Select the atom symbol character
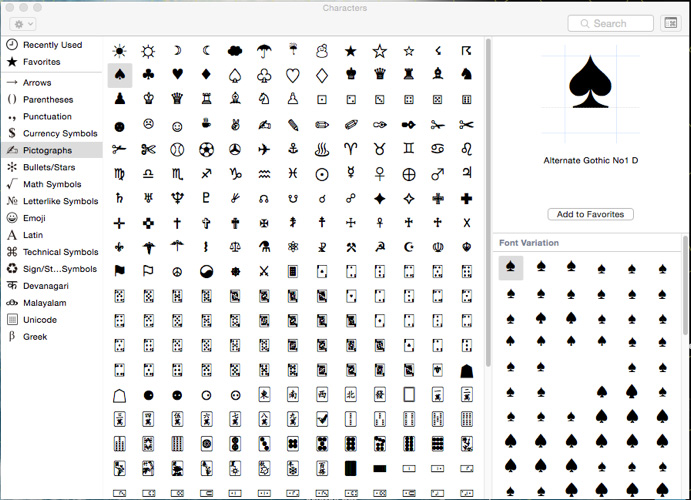This screenshot has height=500, width=691. 293,247
